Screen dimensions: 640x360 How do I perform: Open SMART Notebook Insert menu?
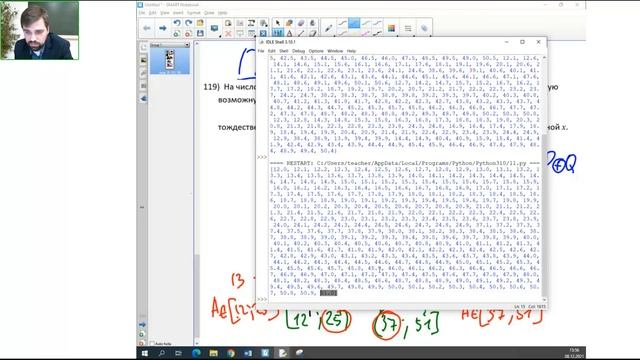pos(178,13)
